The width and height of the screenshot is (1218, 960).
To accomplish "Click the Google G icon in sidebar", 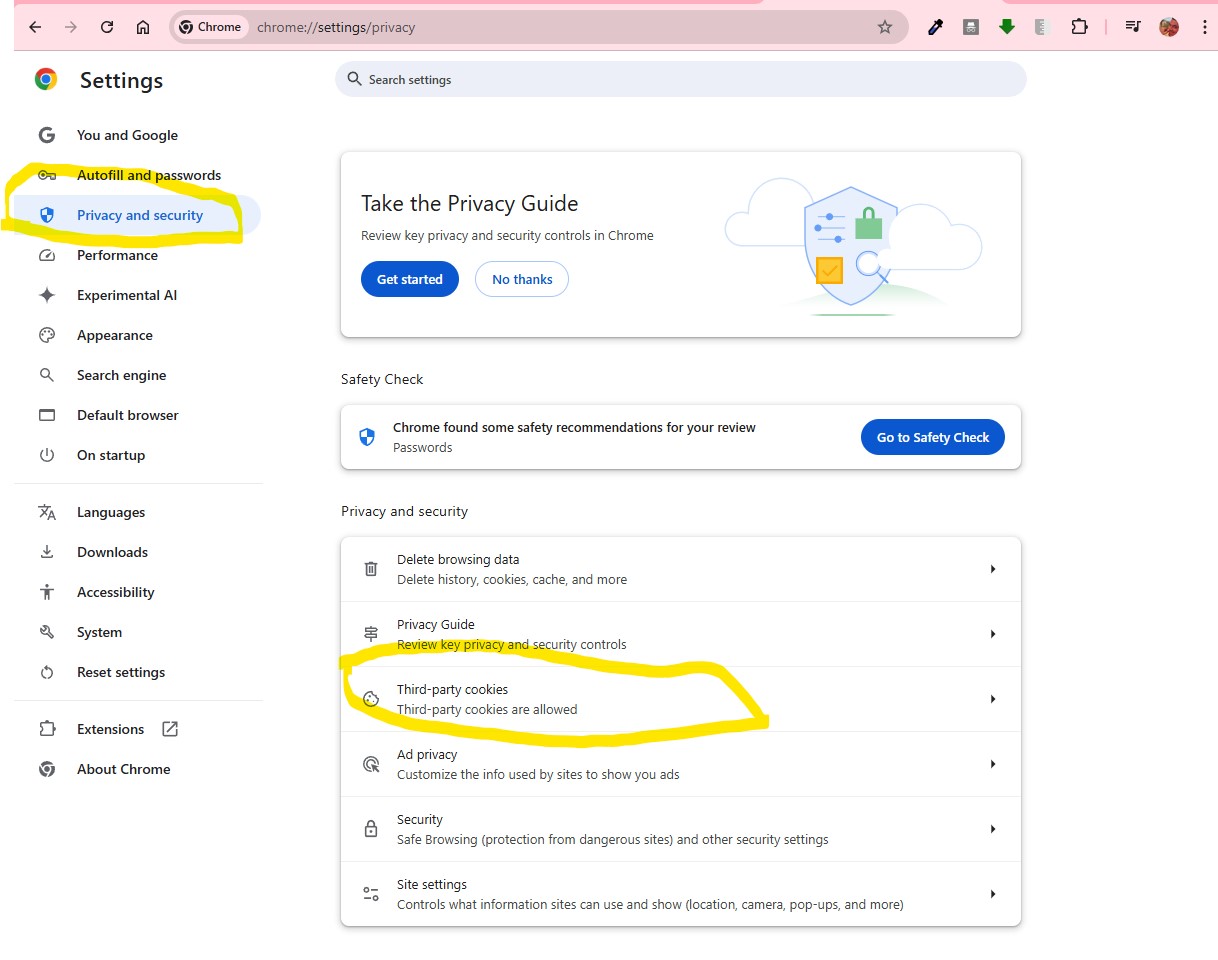I will pyautogui.click(x=46, y=135).
